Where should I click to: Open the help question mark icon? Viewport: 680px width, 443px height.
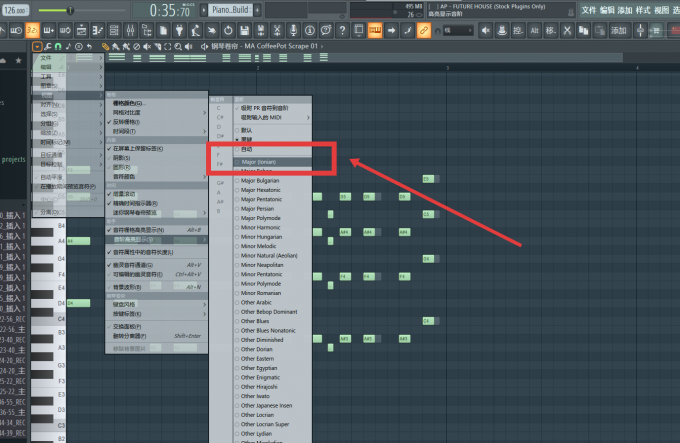pyautogui.click(x=343, y=30)
